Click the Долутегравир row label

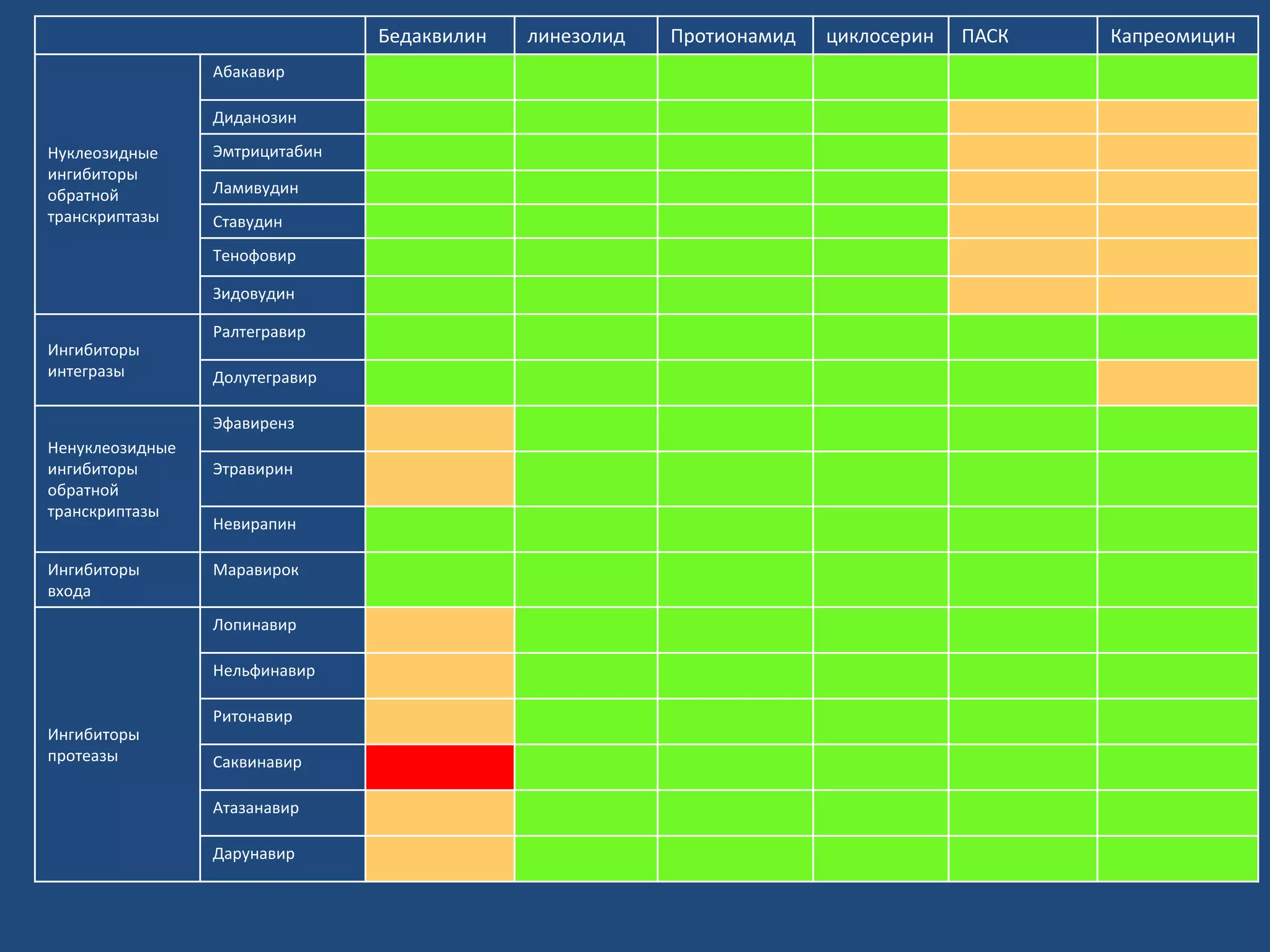[264, 377]
